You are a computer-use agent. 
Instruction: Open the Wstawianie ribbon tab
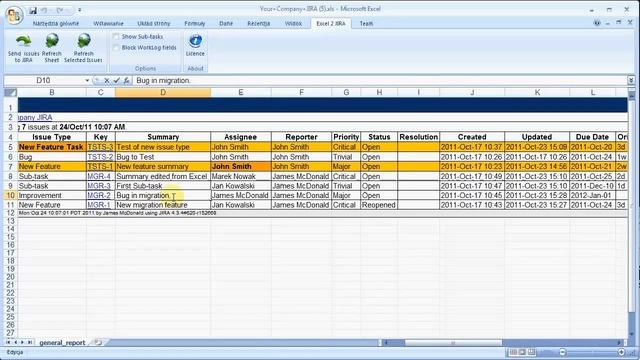(x=108, y=24)
